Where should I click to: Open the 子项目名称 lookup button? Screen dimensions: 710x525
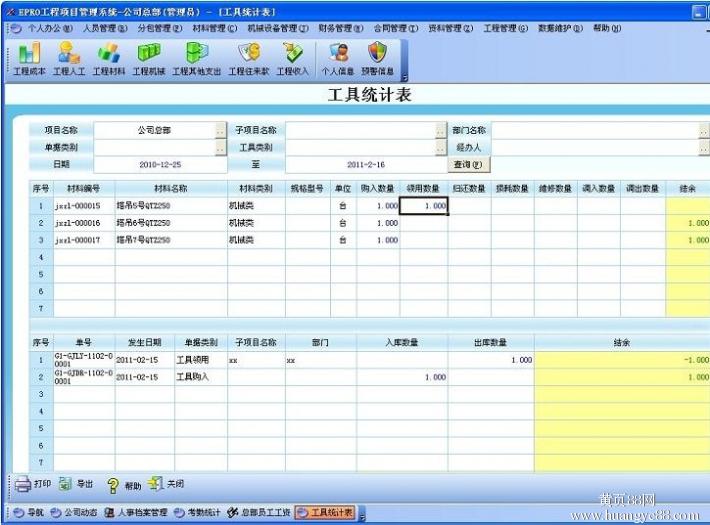pos(441,131)
